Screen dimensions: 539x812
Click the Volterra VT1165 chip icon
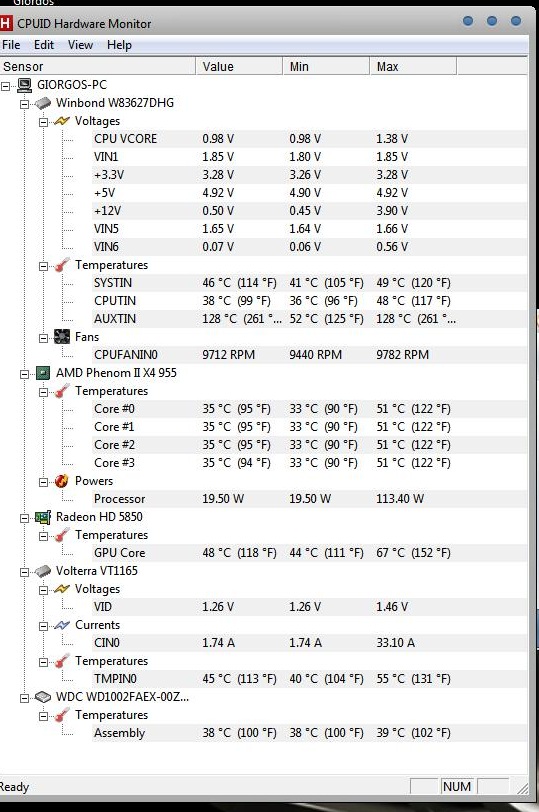[x=43, y=571]
